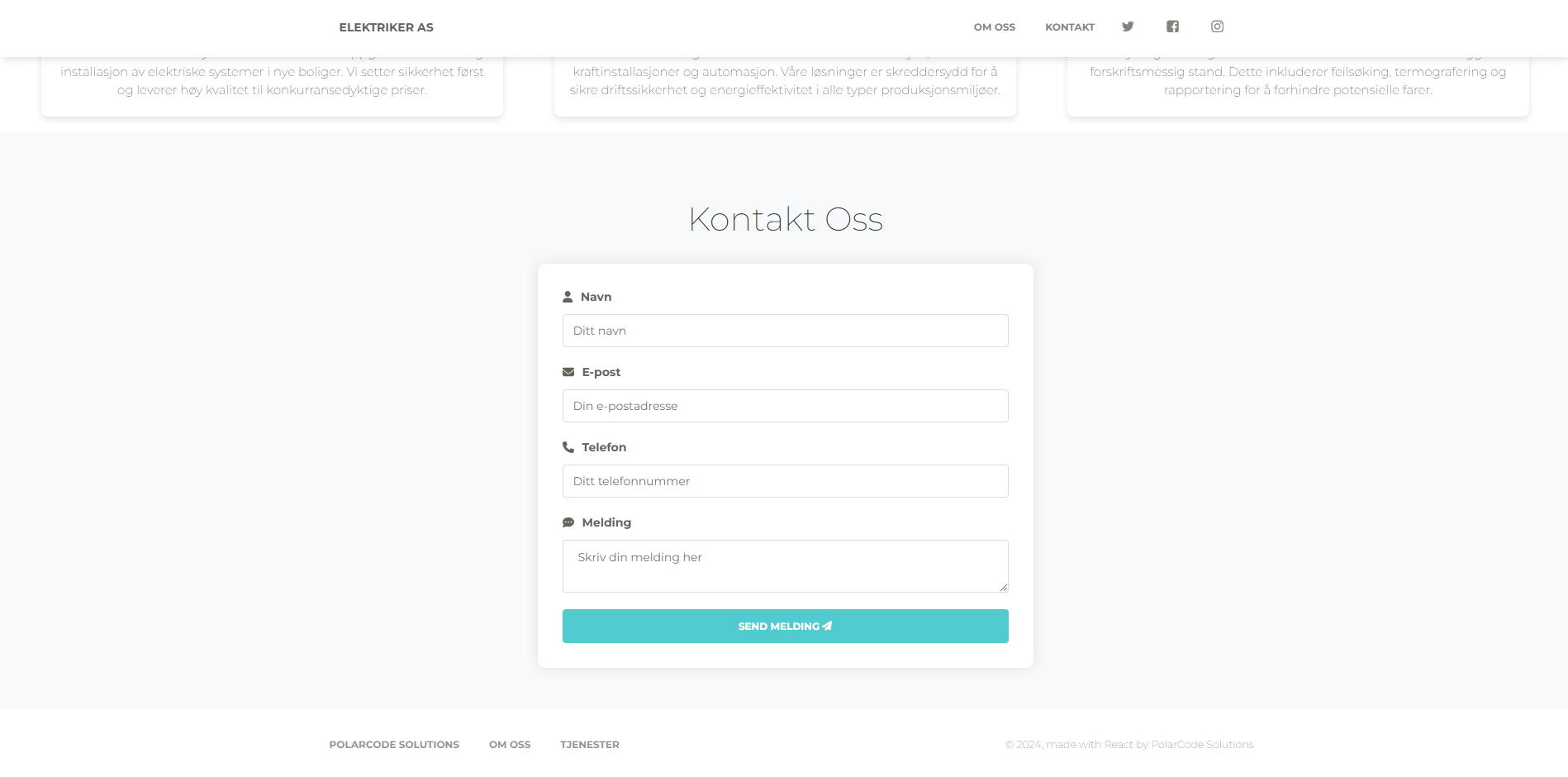Screen dimensions: 1568x777
Task: Visit Tjenester link in the footer
Action: tap(589, 745)
